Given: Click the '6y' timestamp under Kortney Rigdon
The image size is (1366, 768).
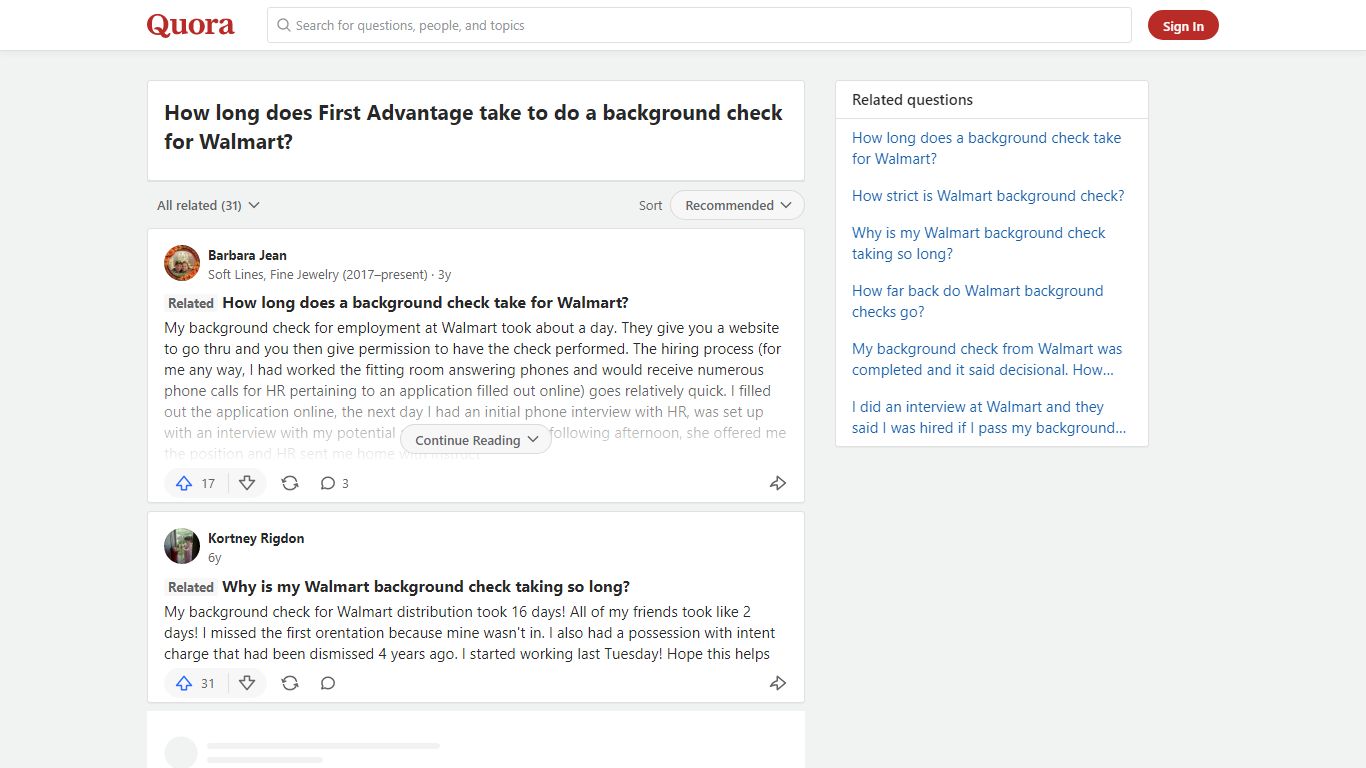Looking at the screenshot, I should 214,558.
